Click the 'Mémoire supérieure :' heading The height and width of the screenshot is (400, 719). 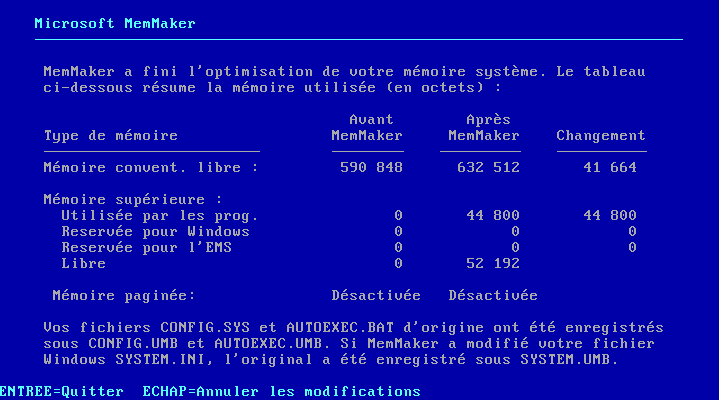click(133, 200)
